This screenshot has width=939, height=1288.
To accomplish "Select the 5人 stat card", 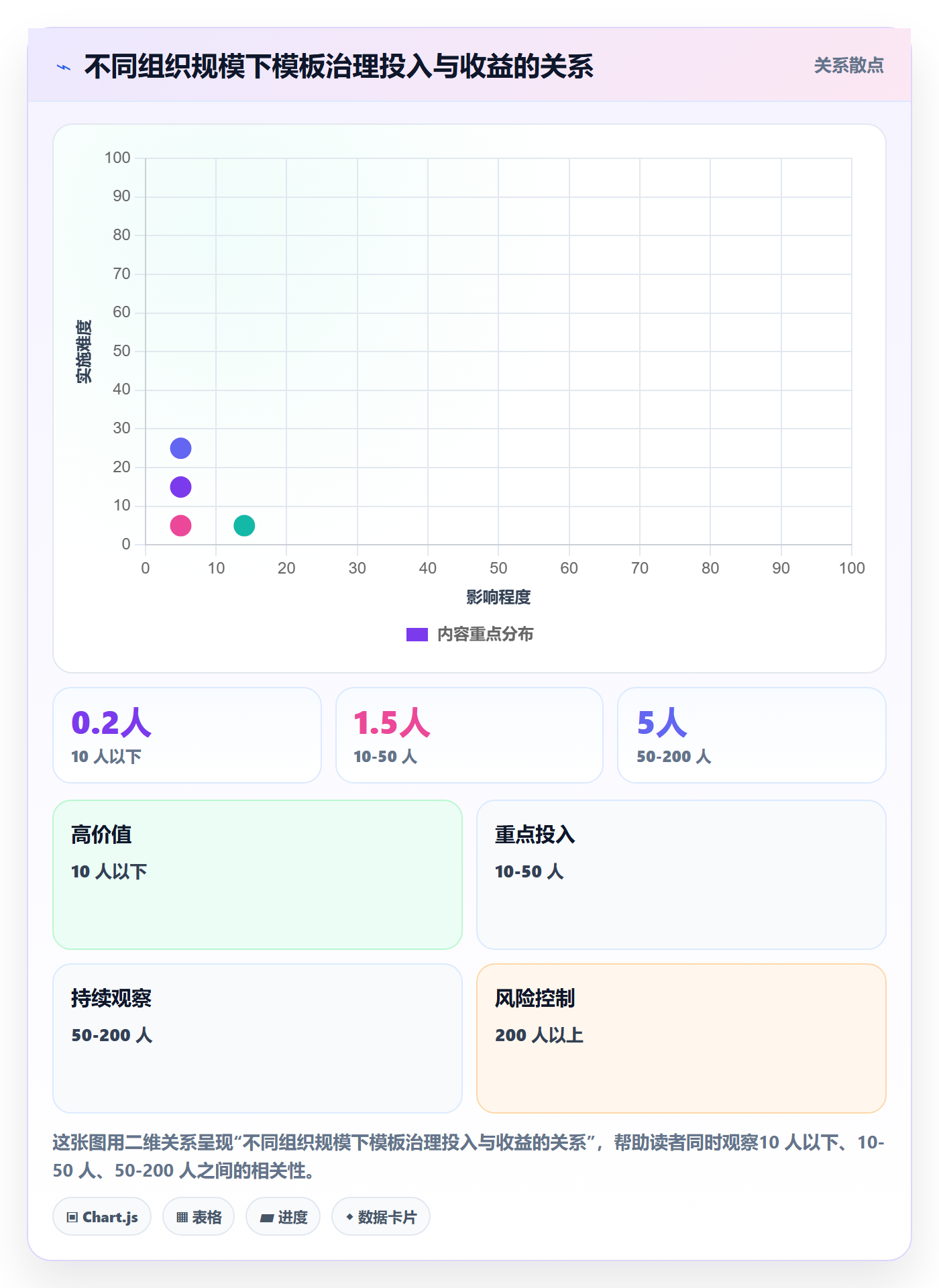I will pos(752,735).
